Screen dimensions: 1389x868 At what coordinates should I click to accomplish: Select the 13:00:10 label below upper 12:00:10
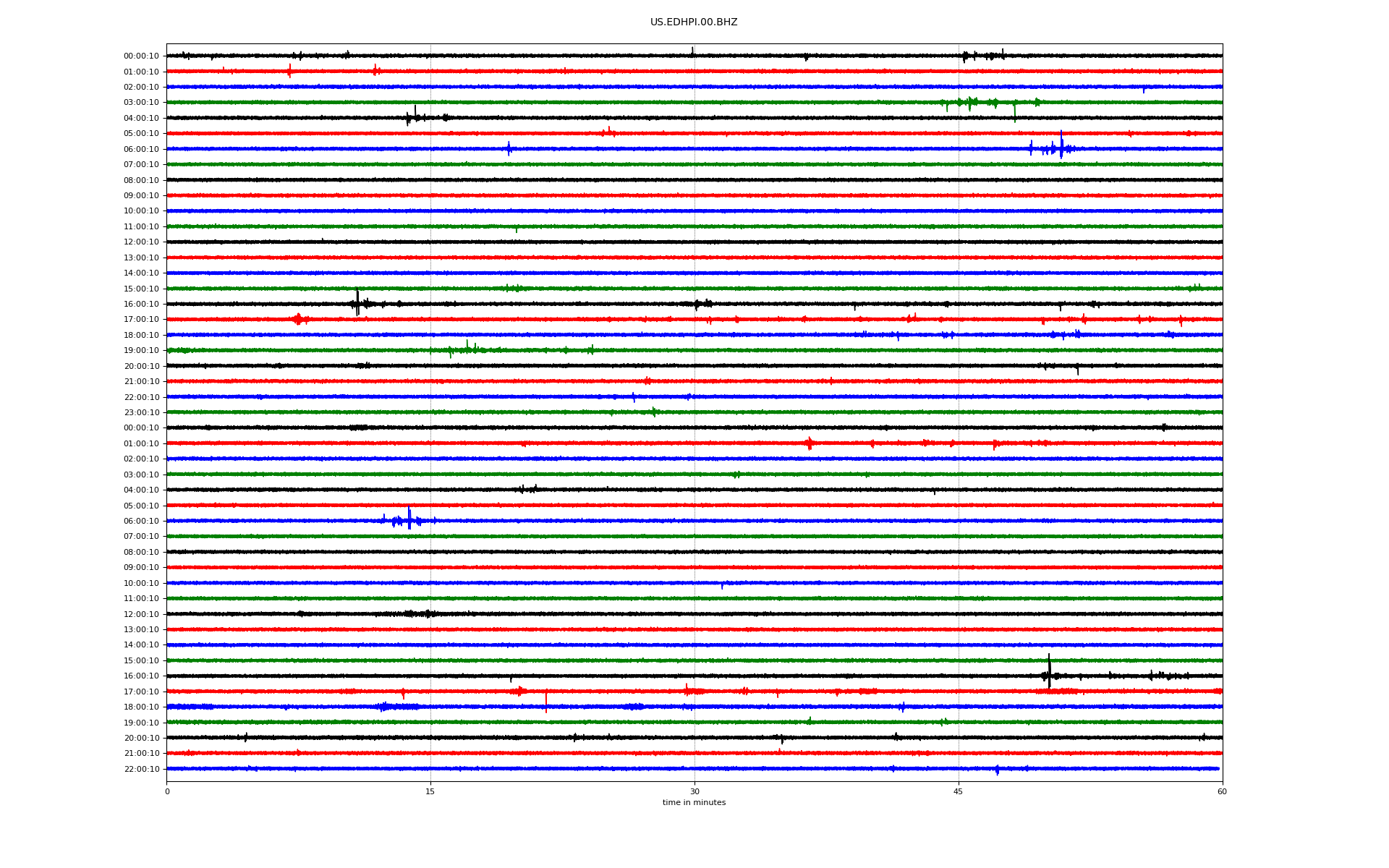coord(141,258)
